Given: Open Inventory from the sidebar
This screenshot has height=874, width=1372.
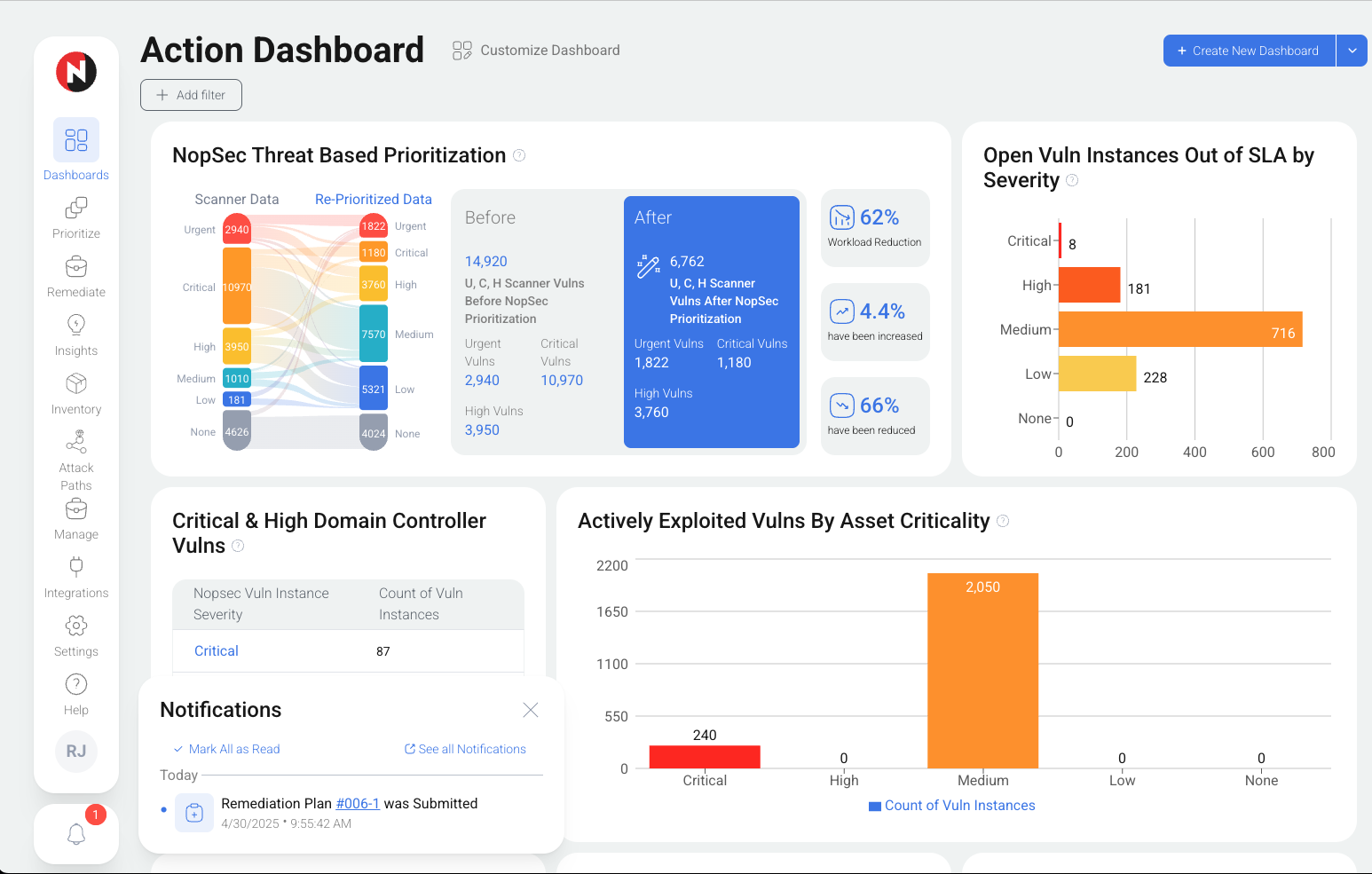Looking at the screenshot, I should pos(76,384).
